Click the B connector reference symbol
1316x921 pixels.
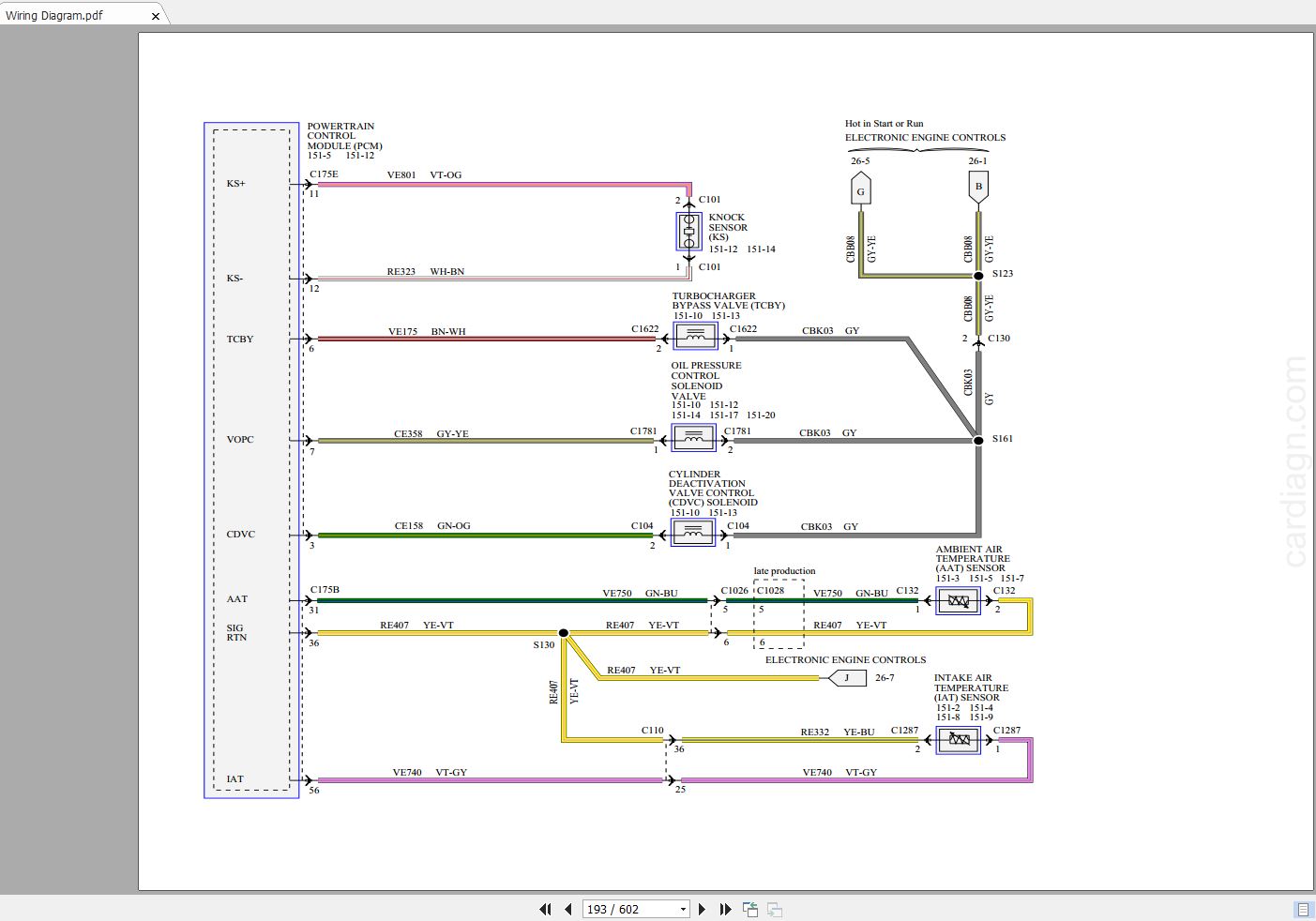tap(978, 188)
